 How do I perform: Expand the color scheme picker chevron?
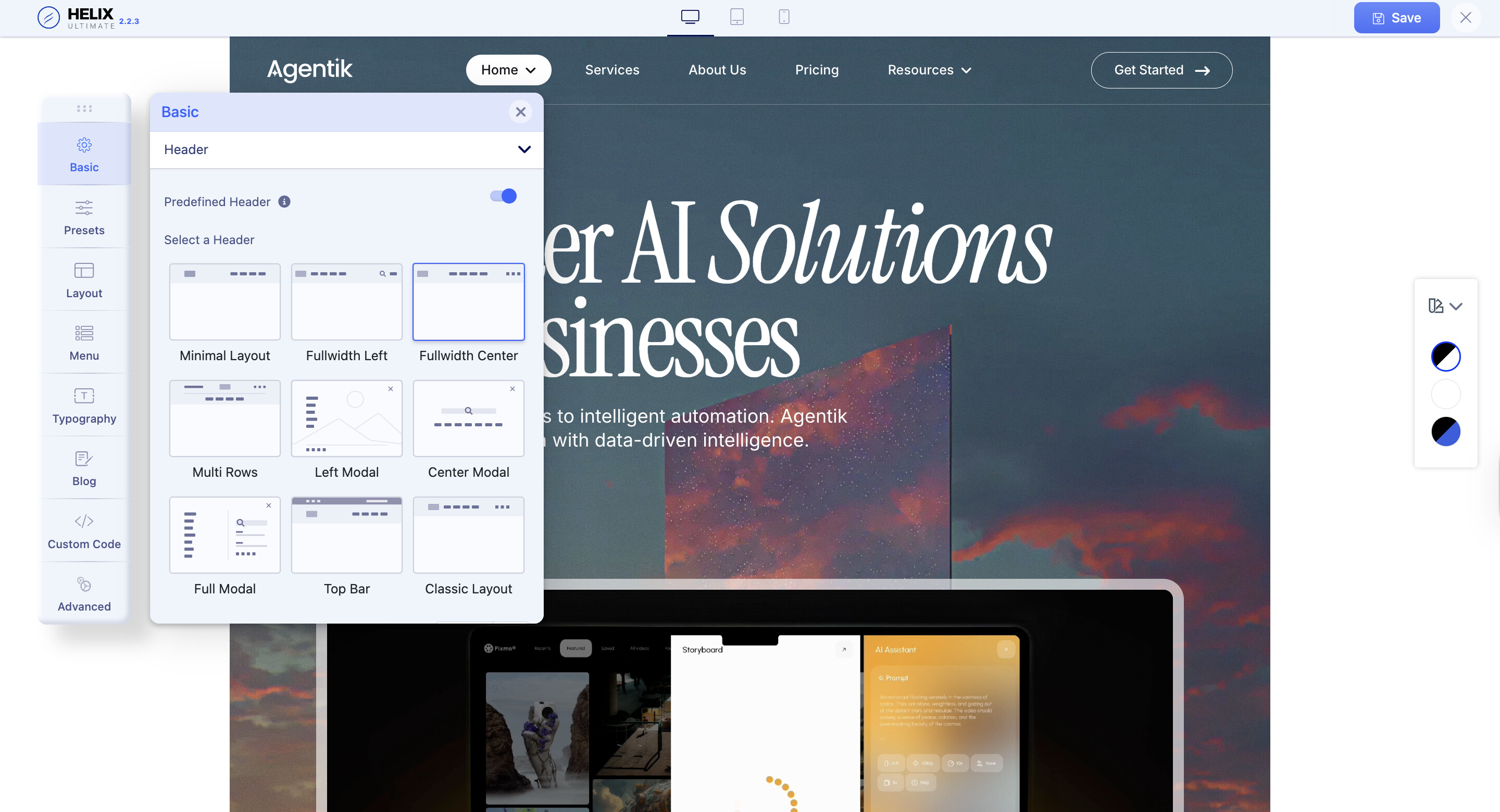click(1456, 306)
